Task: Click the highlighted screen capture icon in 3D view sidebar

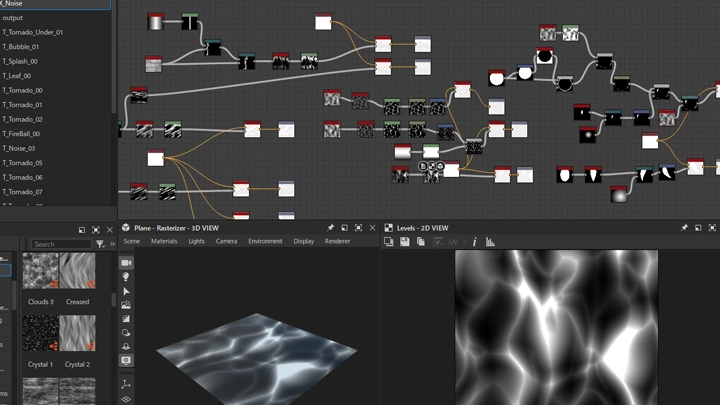Action: 126,360
